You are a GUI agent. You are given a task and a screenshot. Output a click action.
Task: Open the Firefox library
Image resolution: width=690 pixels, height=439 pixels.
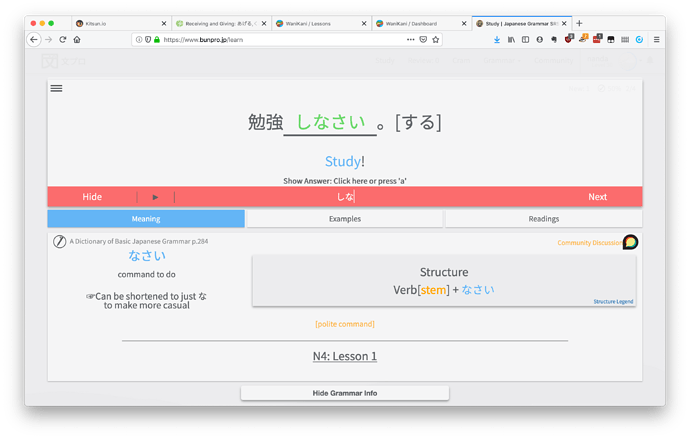click(x=511, y=40)
